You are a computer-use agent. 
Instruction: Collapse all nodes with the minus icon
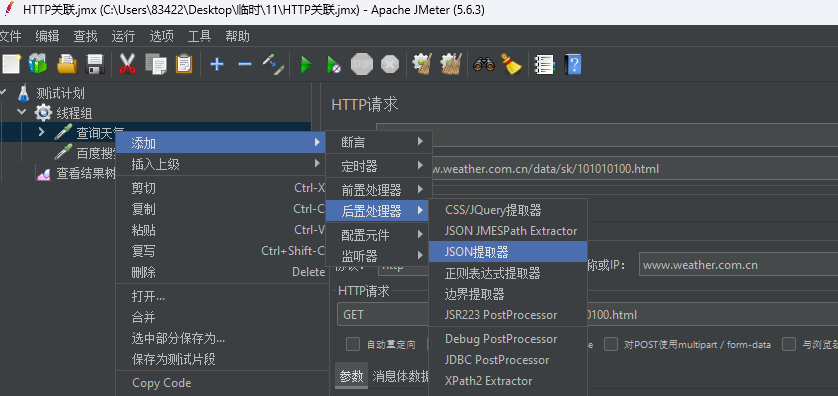(245, 65)
